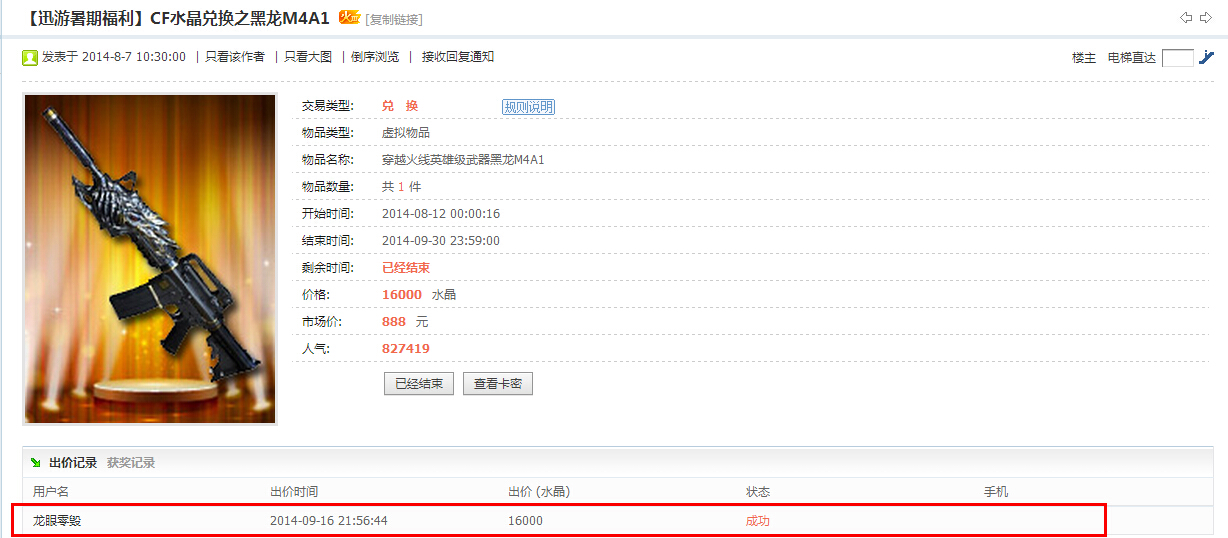The image size is (1228, 538).
Task: Click the previous thread left arrow icon
Action: coord(1186,18)
